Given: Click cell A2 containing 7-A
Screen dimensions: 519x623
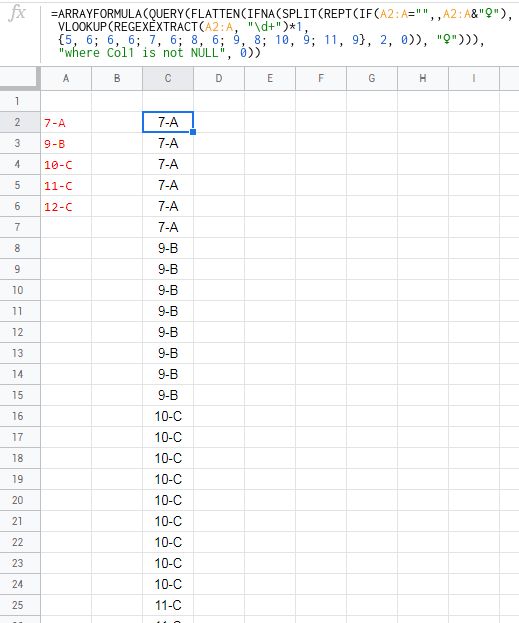Looking at the screenshot, I should point(66,122).
